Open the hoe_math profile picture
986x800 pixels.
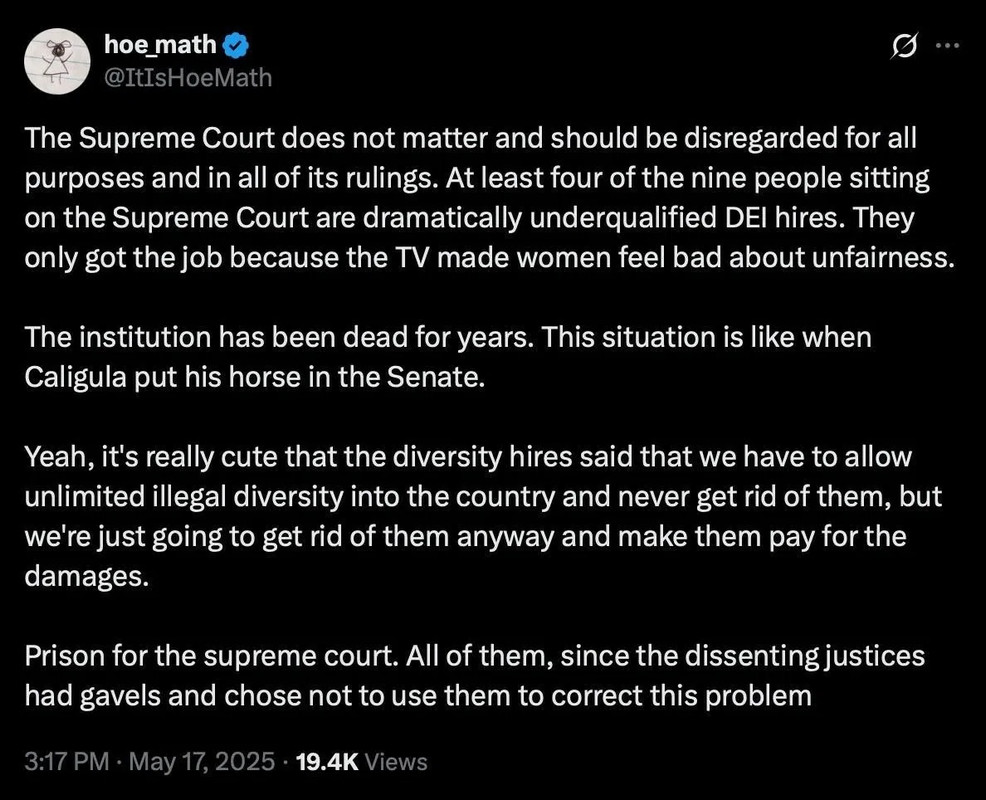(x=59, y=61)
